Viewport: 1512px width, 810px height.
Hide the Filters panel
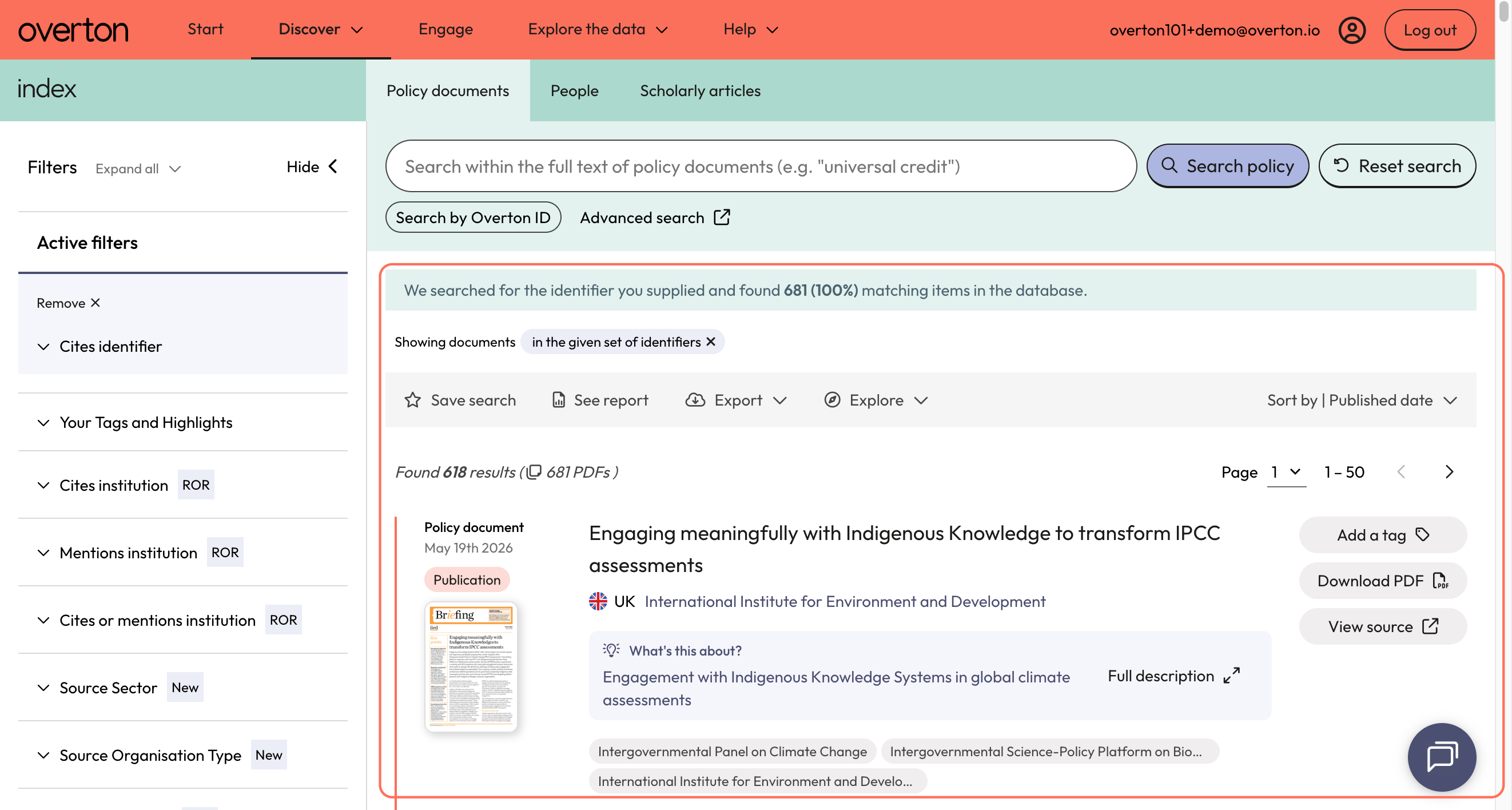[x=312, y=166]
